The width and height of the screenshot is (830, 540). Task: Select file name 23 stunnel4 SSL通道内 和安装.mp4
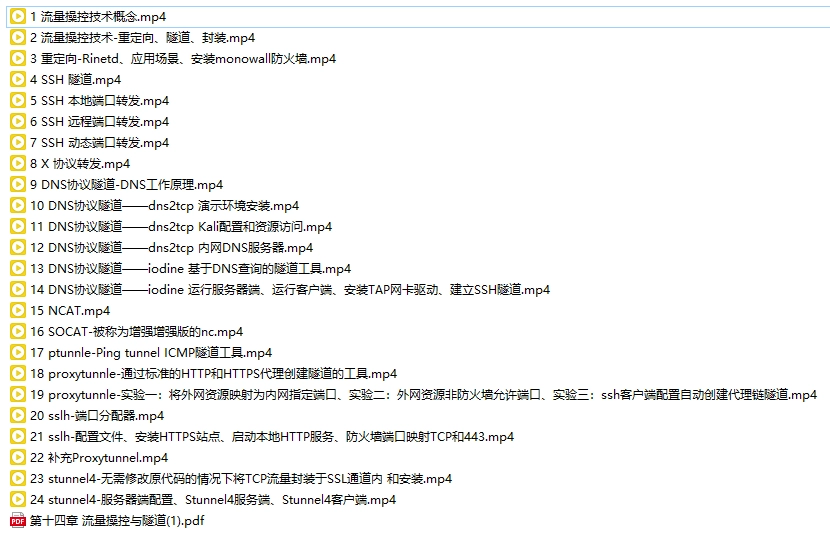point(241,479)
